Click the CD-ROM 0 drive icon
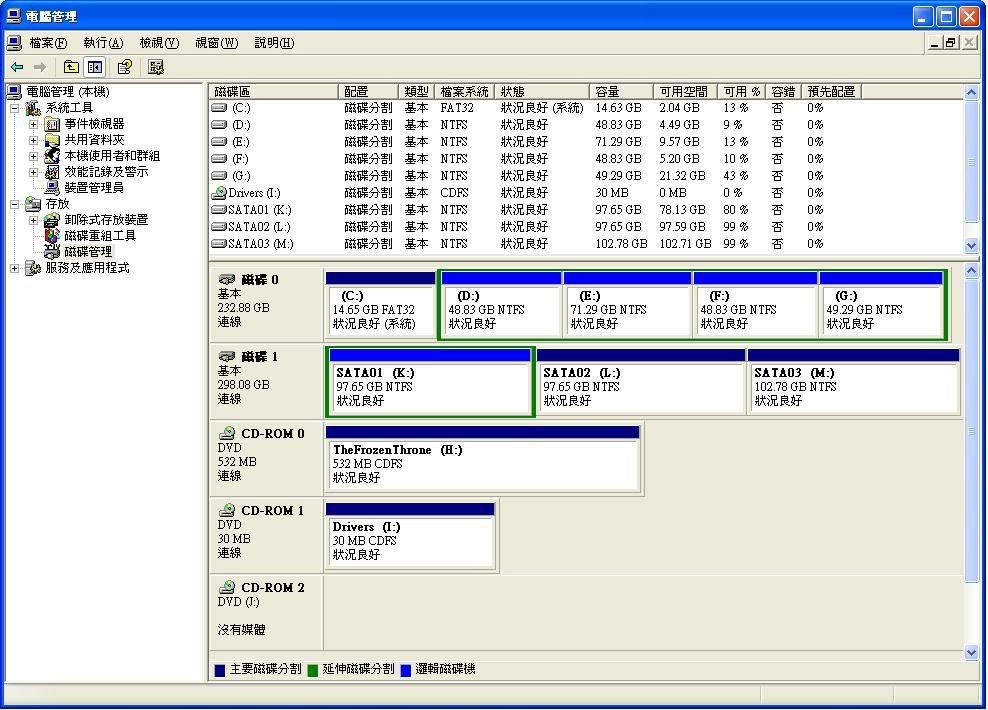The width and height of the screenshot is (988, 710). 227,434
